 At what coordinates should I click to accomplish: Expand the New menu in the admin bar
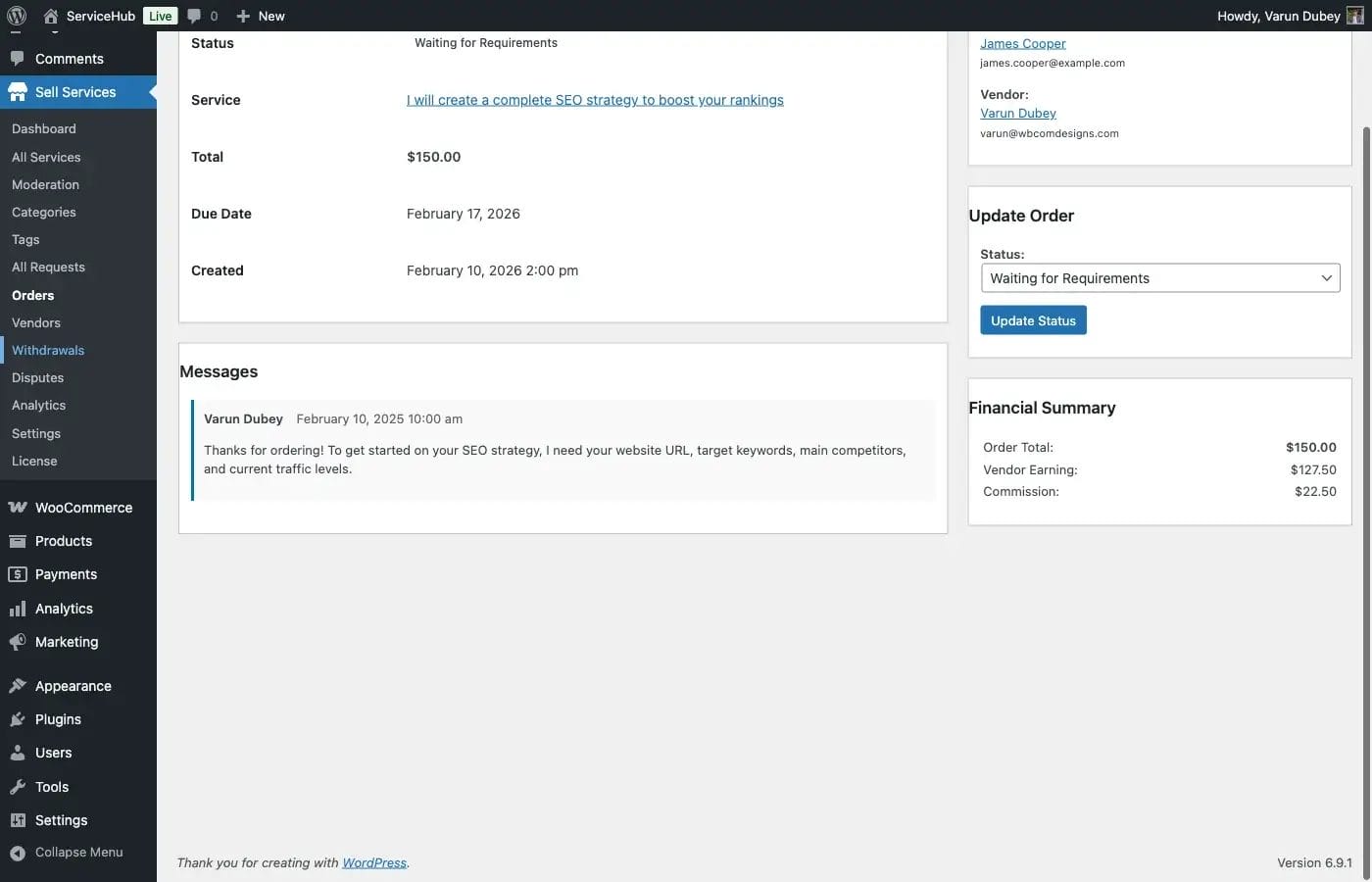(x=260, y=15)
